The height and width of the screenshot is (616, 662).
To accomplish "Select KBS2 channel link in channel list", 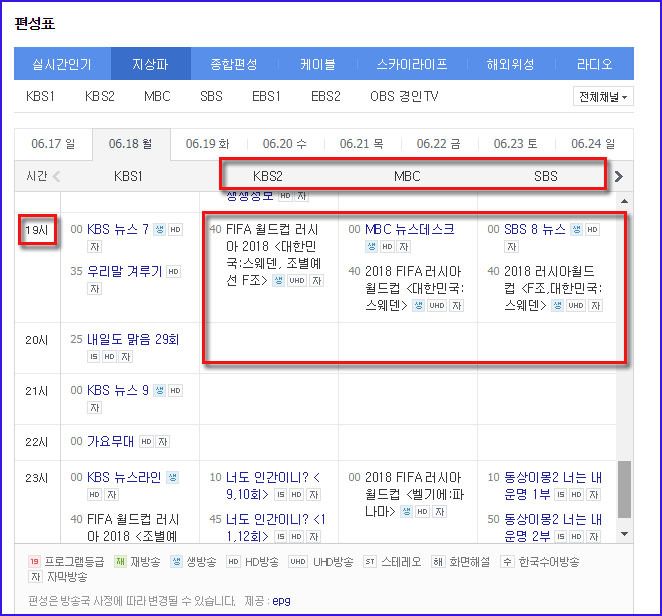I will pos(100,96).
